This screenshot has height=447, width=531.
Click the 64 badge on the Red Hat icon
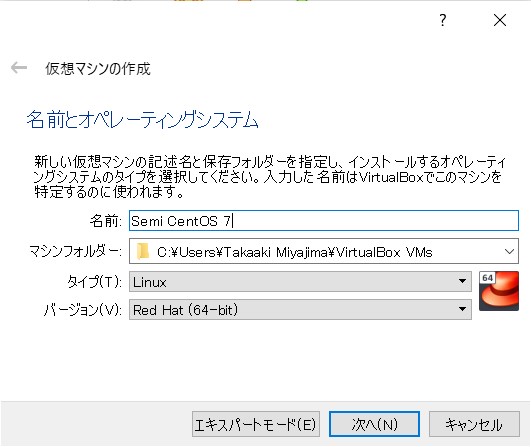[x=487, y=278]
